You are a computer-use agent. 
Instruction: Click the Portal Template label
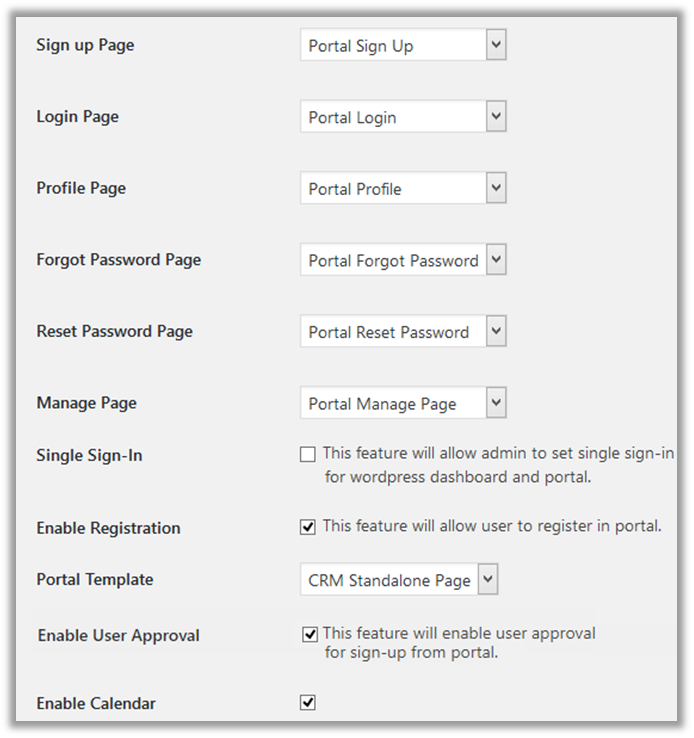pyautogui.click(x=95, y=580)
